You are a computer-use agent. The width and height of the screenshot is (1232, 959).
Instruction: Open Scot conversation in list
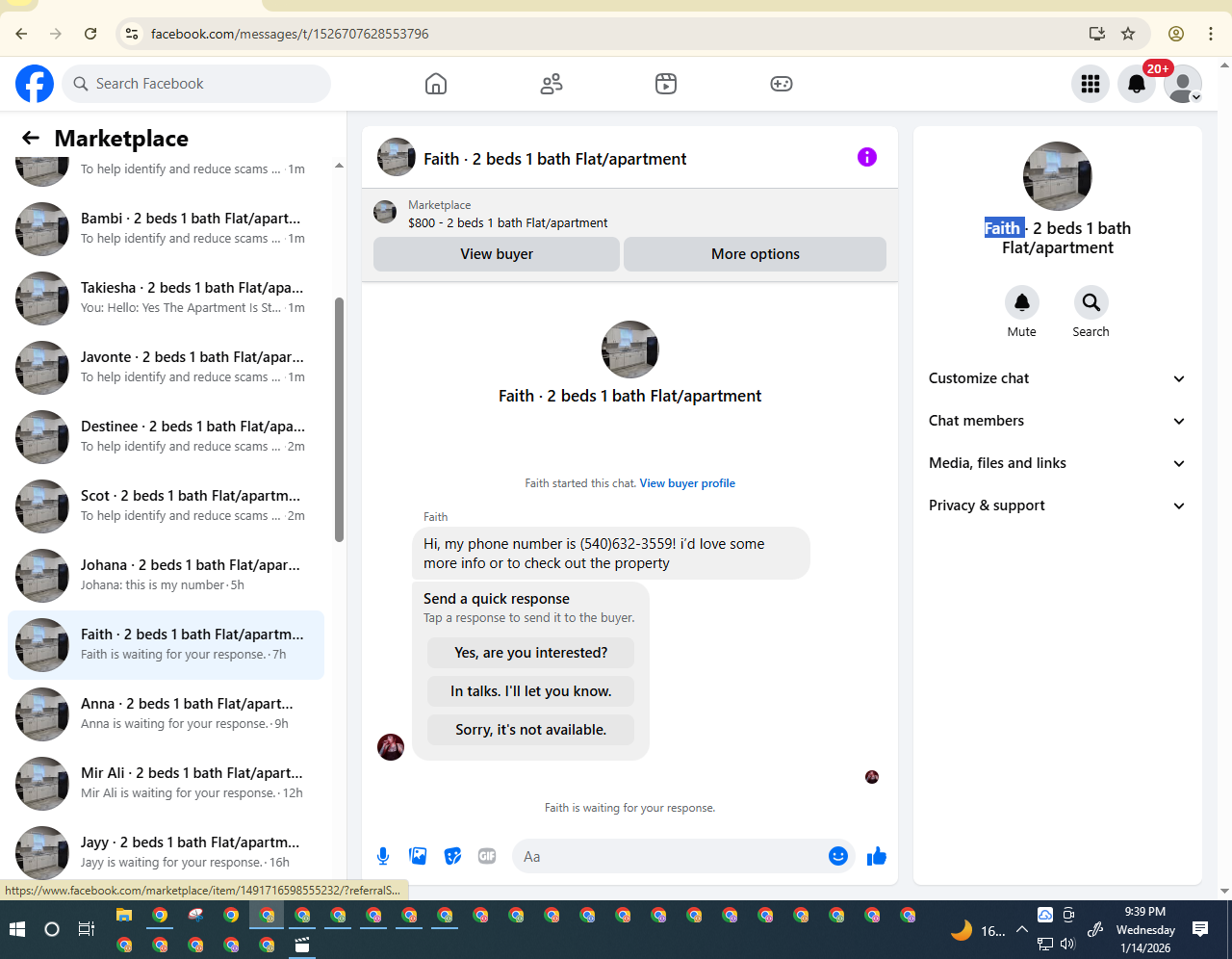166,506
